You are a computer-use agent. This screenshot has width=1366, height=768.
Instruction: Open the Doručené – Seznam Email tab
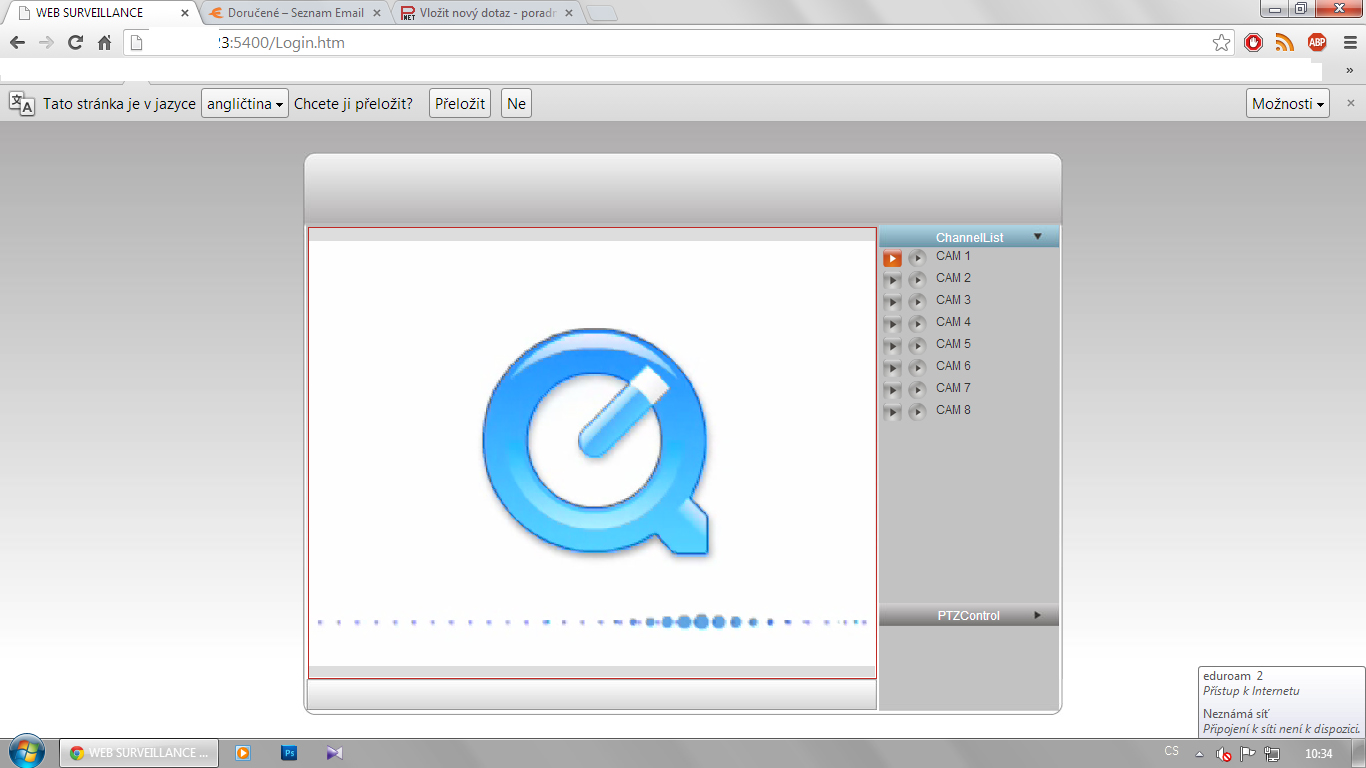pos(295,13)
